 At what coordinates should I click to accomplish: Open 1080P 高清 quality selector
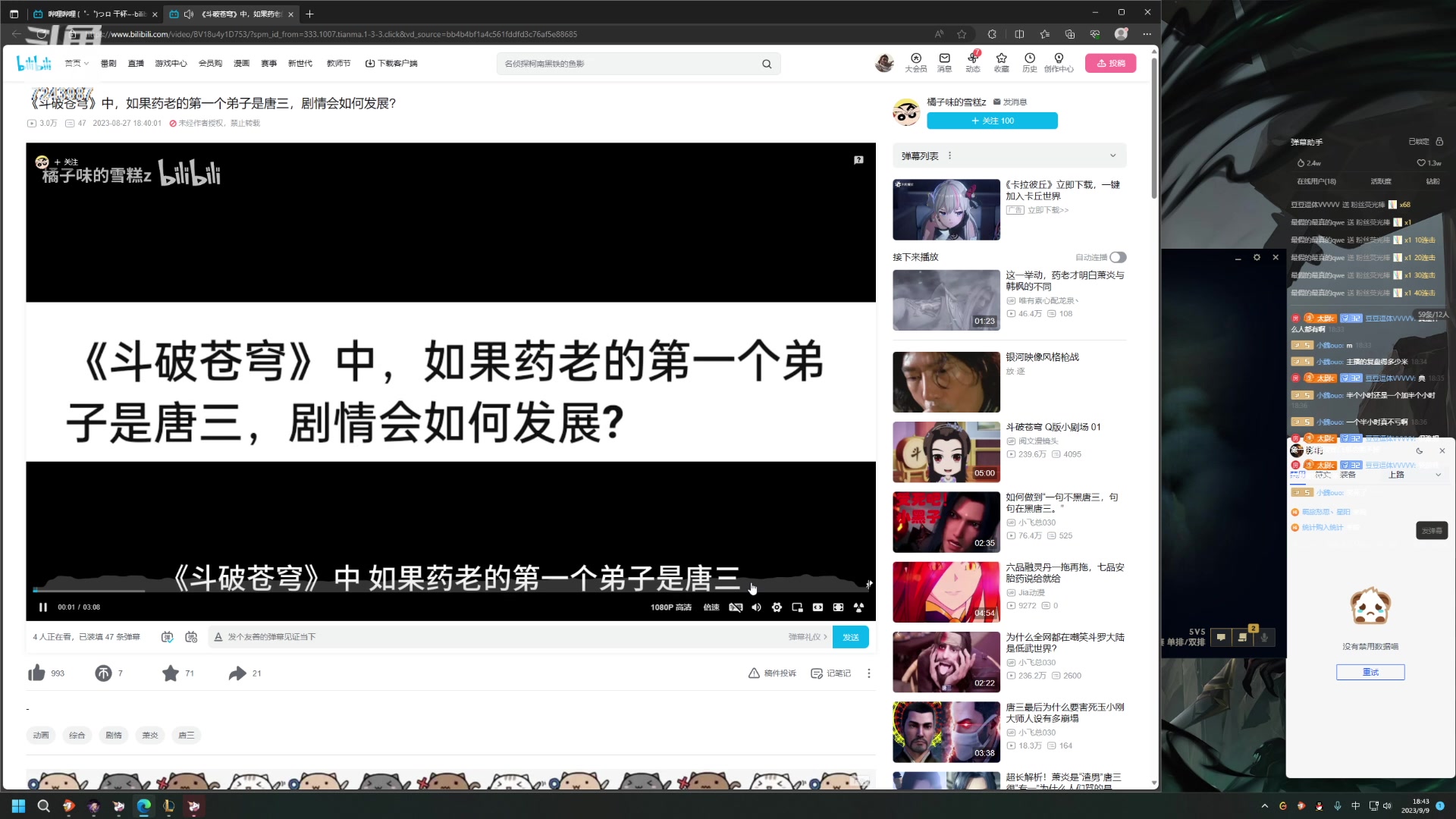coord(670,607)
